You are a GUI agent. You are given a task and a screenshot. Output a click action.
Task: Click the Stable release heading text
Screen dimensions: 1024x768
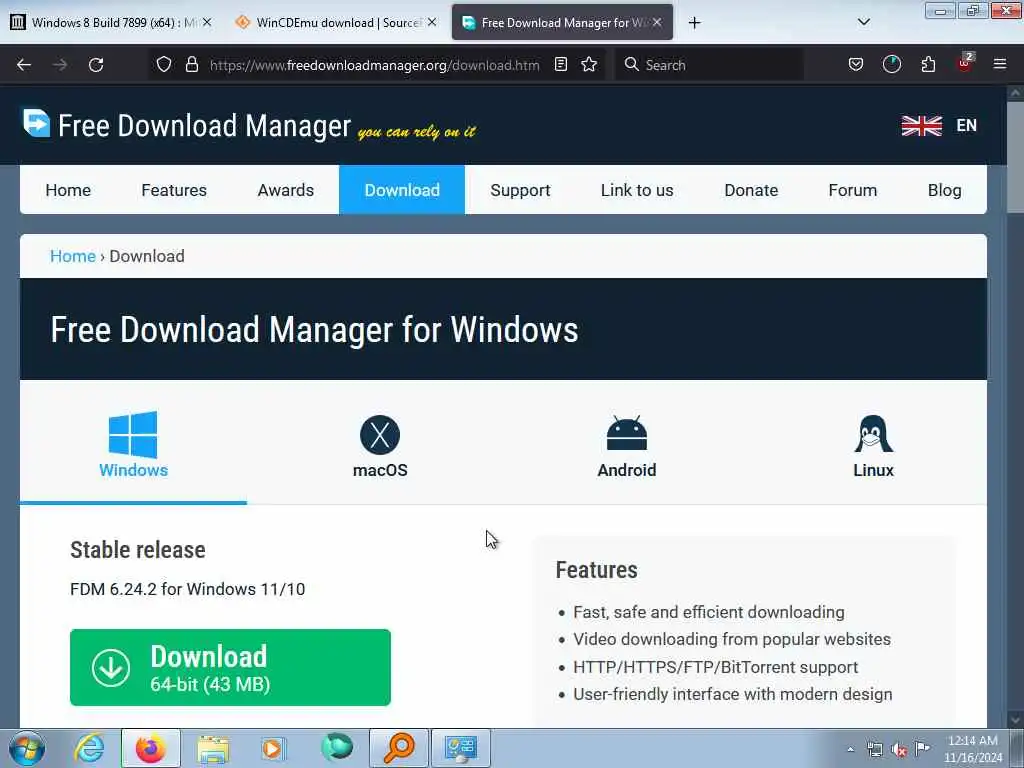(x=138, y=550)
